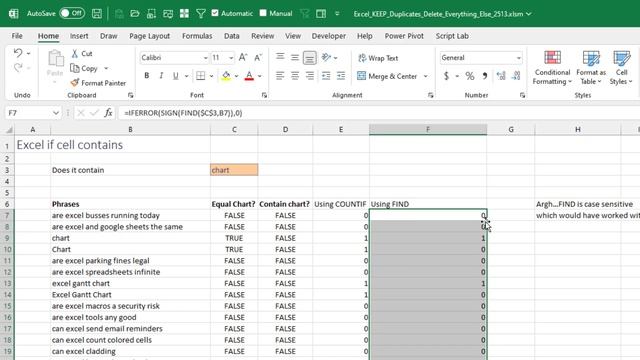Apply the yellow fill color

(x=226, y=76)
